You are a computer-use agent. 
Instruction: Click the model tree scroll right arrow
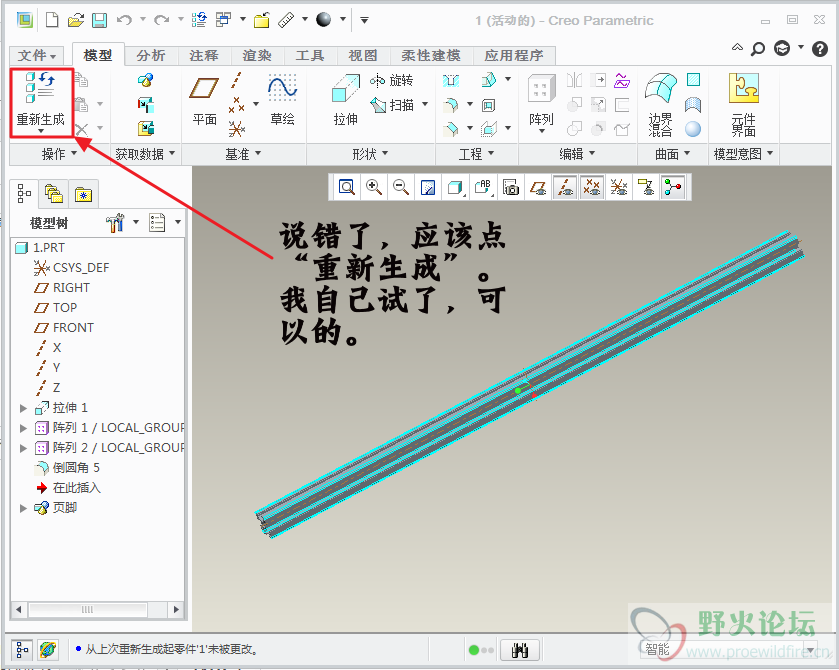176,610
